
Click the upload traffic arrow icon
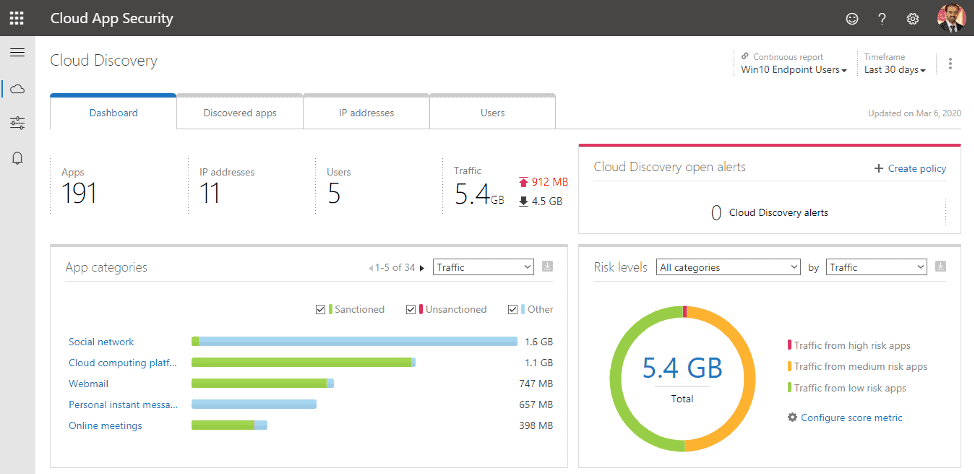click(x=523, y=182)
